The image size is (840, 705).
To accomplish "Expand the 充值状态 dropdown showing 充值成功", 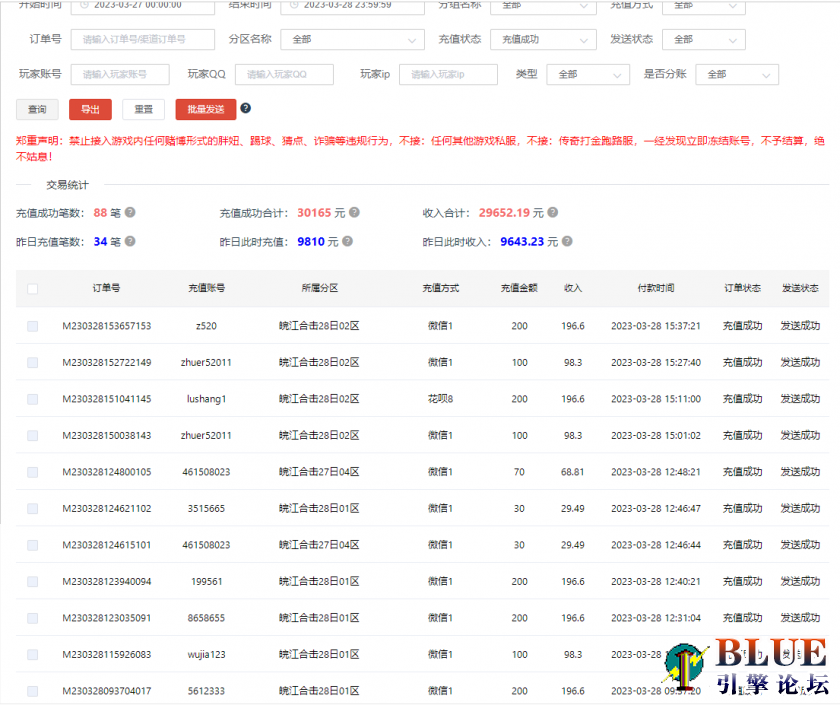I will point(543,40).
